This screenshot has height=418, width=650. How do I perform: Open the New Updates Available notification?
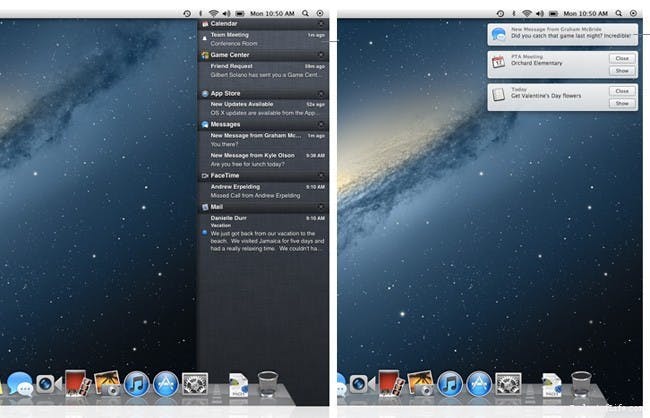pyautogui.click(x=264, y=109)
